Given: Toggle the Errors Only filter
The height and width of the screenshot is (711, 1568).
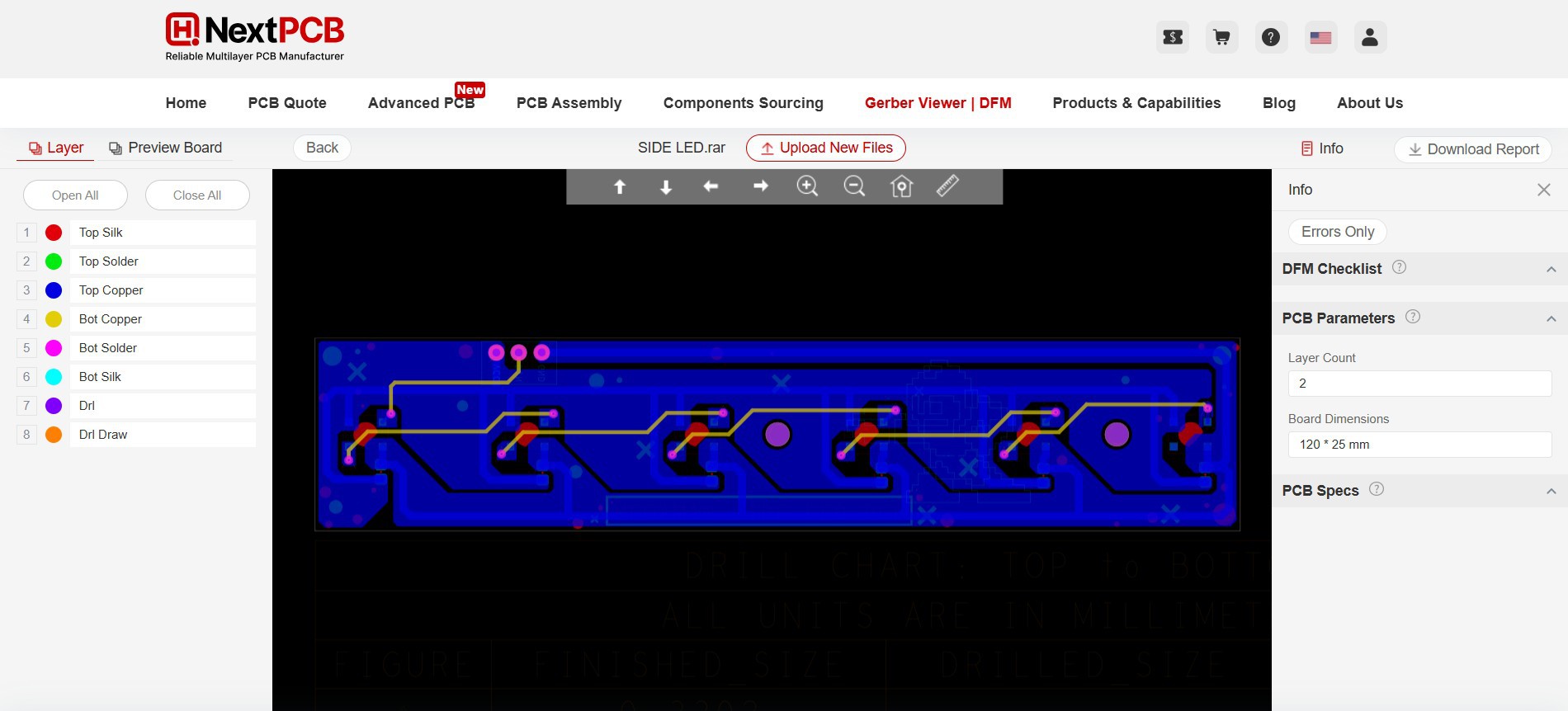Looking at the screenshot, I should (x=1337, y=232).
